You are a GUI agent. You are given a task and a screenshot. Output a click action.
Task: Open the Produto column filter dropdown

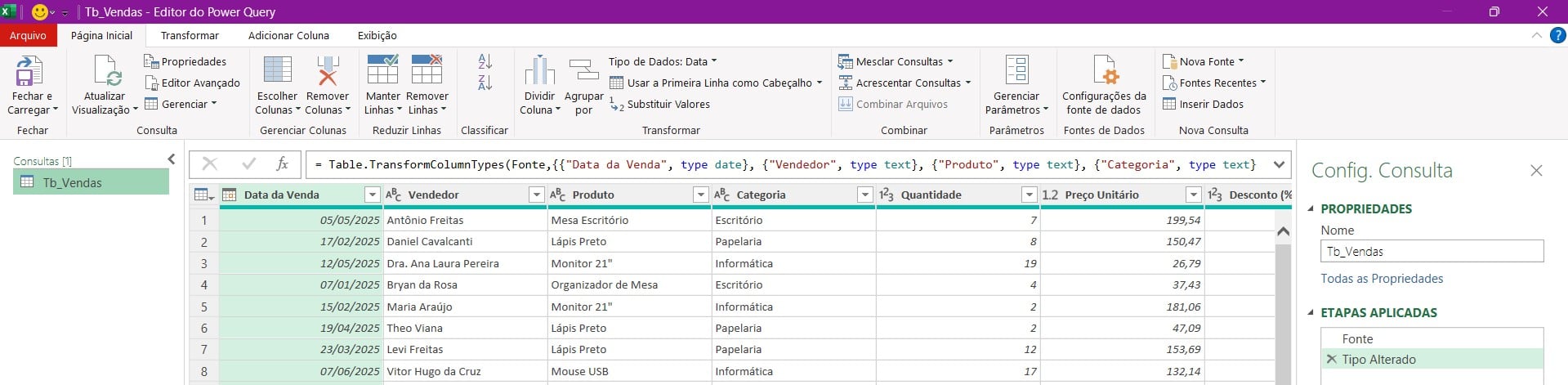coord(700,195)
